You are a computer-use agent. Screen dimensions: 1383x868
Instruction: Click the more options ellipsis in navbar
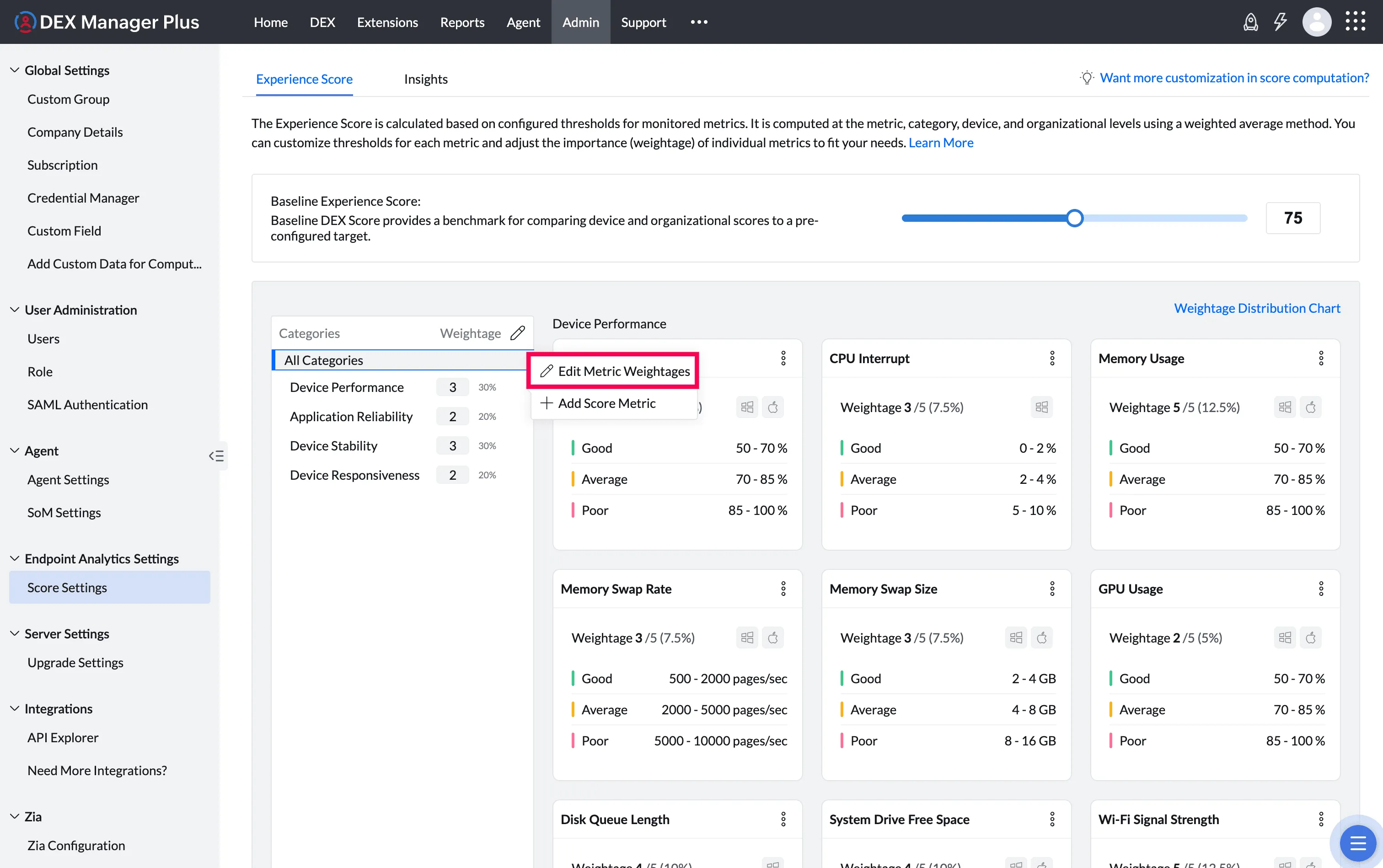coord(699,22)
